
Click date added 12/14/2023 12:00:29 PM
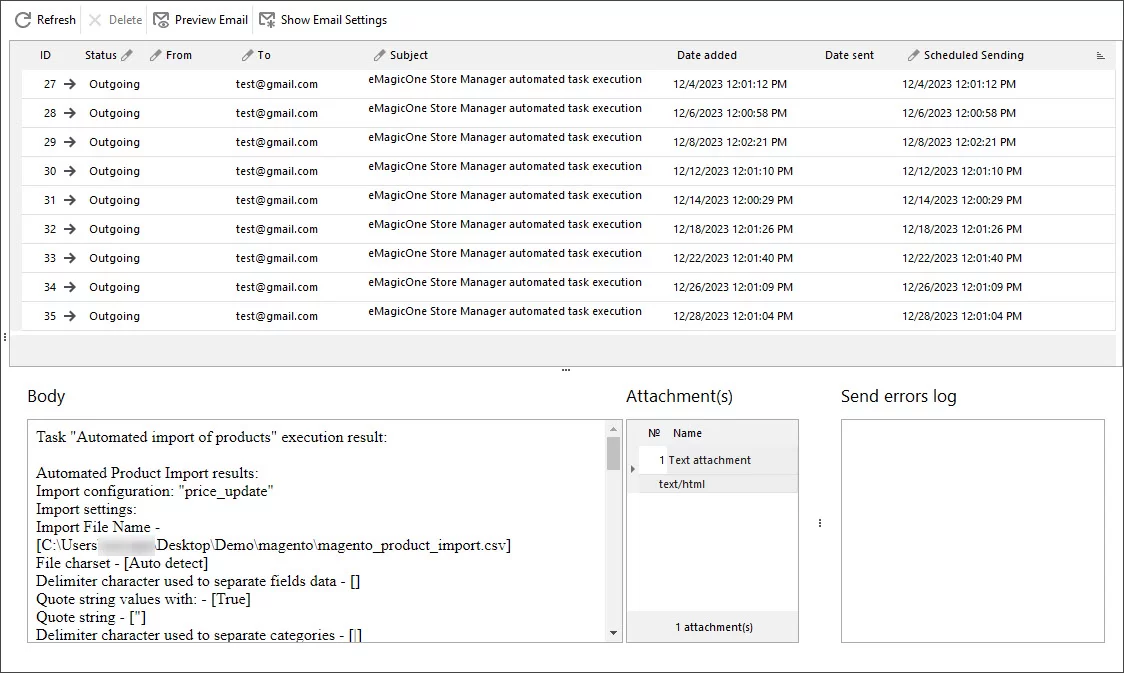pyautogui.click(x=733, y=200)
